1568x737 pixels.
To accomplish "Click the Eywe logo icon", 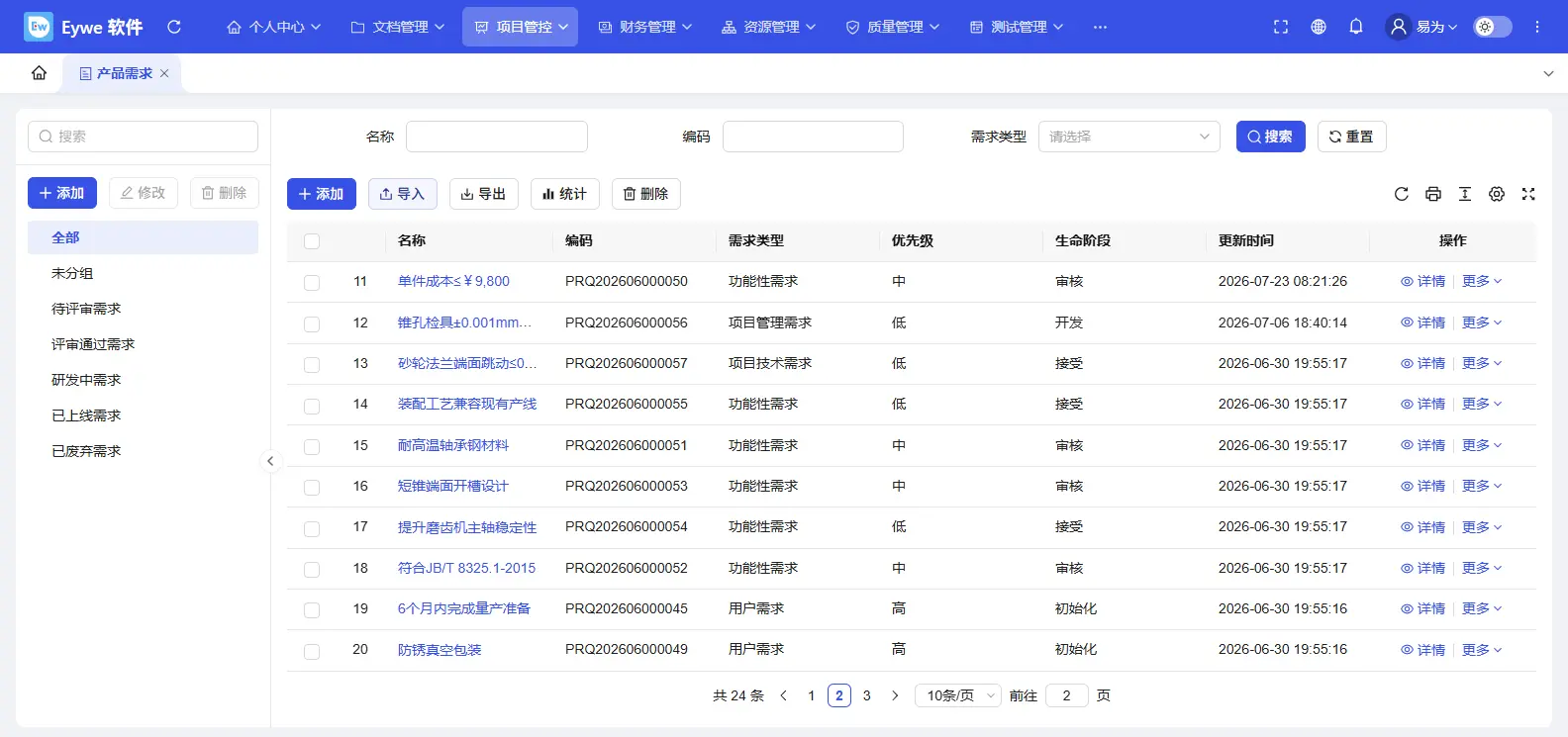I will (x=38, y=27).
